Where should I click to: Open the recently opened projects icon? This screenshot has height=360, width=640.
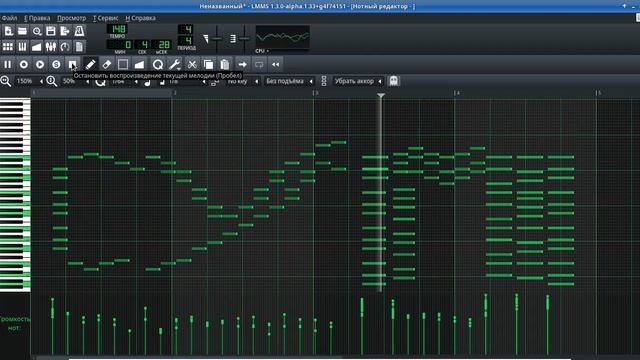point(37,31)
